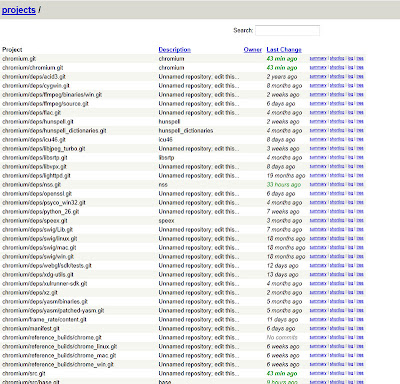The height and width of the screenshot is (384, 400).
Task: View shortlog of chromium/deps/swig/mac.git row
Action: tap(337, 248)
